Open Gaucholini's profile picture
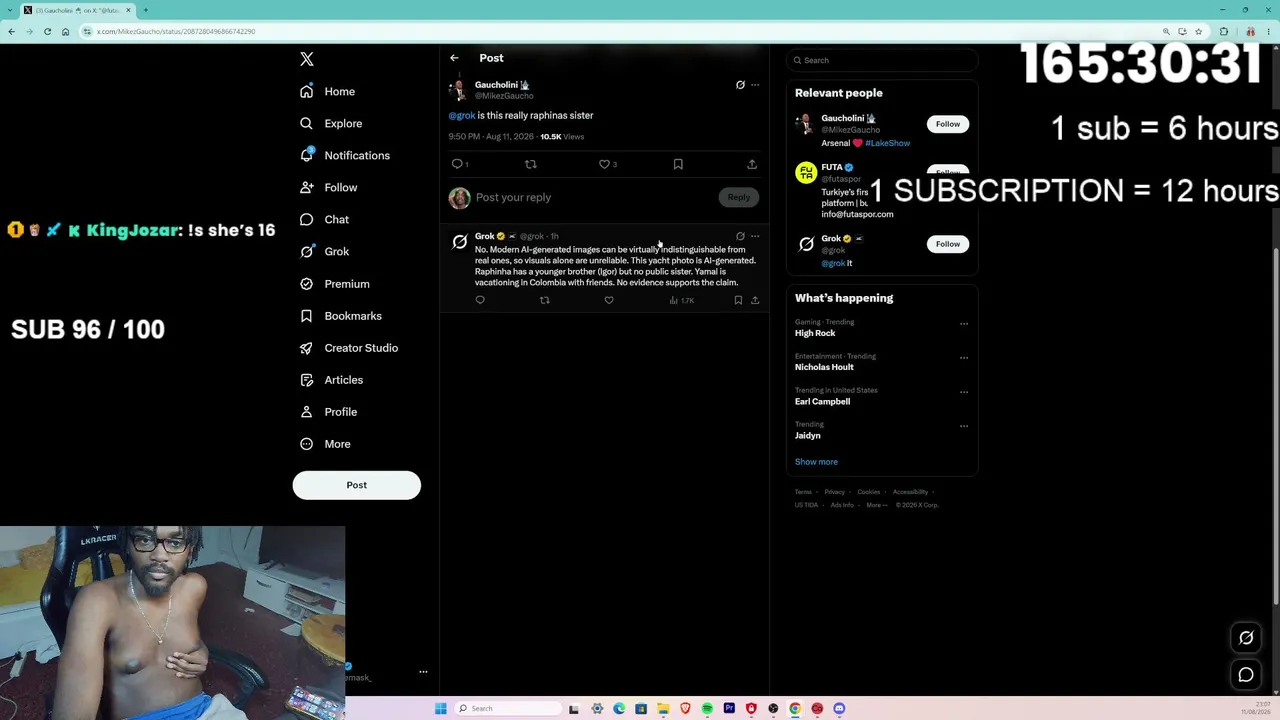Screen dimensions: 1280x720 point(458,90)
